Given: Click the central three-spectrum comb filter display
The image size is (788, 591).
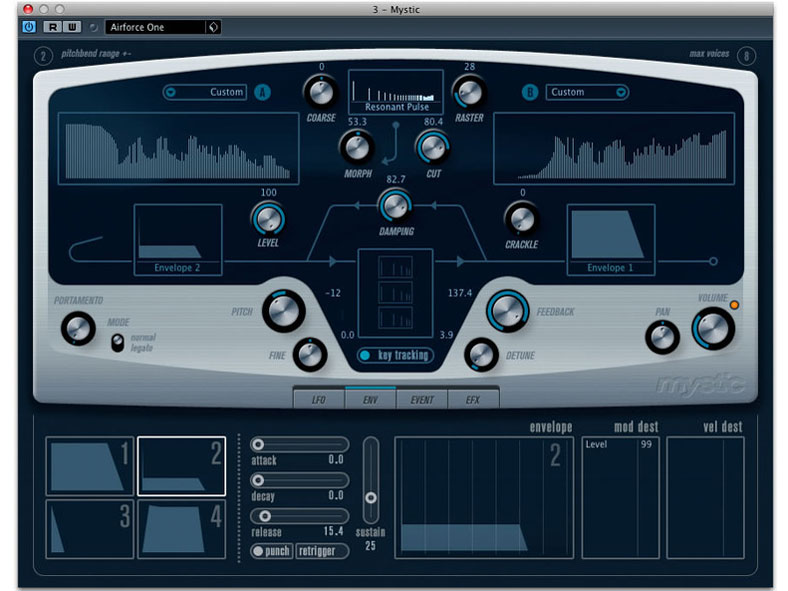Looking at the screenshot, I should pos(395,293).
